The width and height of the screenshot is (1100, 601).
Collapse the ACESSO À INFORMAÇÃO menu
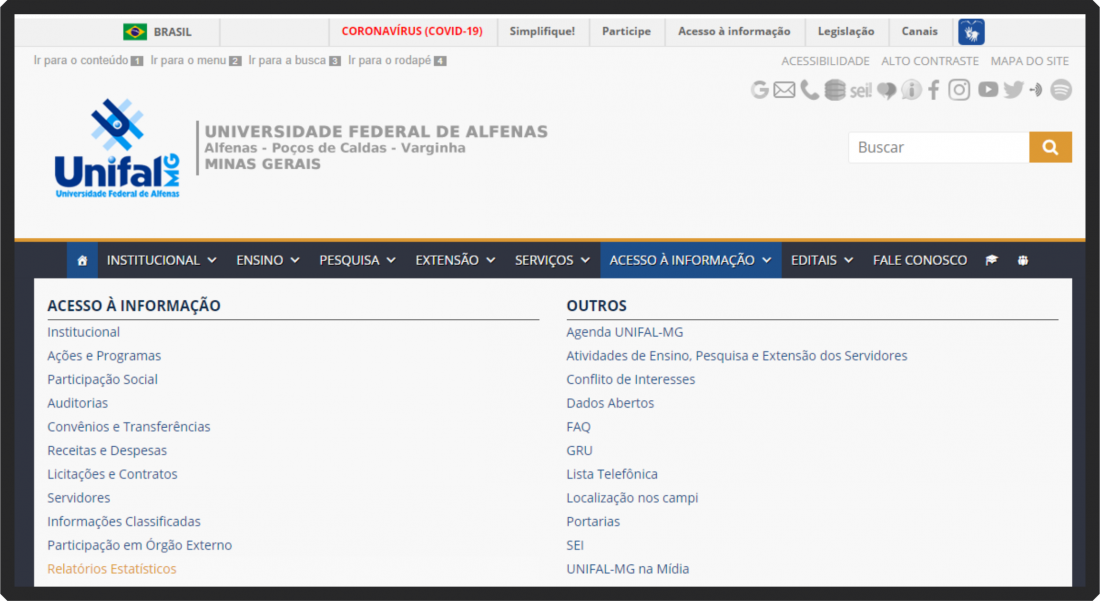click(x=690, y=260)
